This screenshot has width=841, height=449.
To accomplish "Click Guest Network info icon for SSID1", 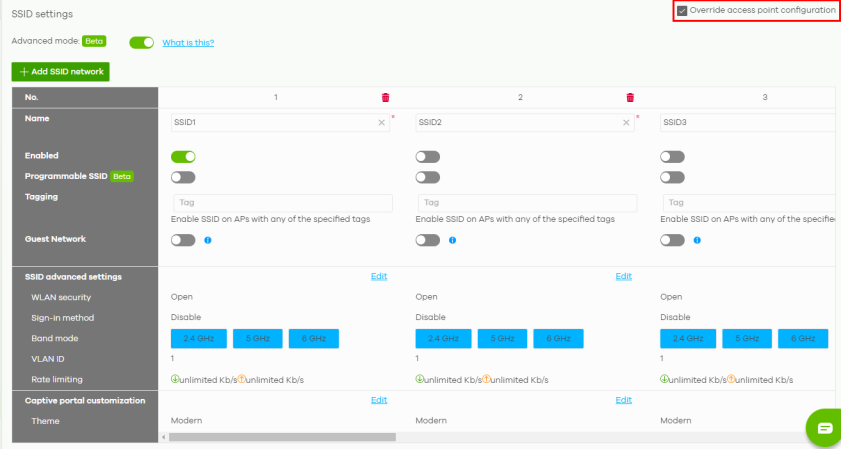I will 207,240.
